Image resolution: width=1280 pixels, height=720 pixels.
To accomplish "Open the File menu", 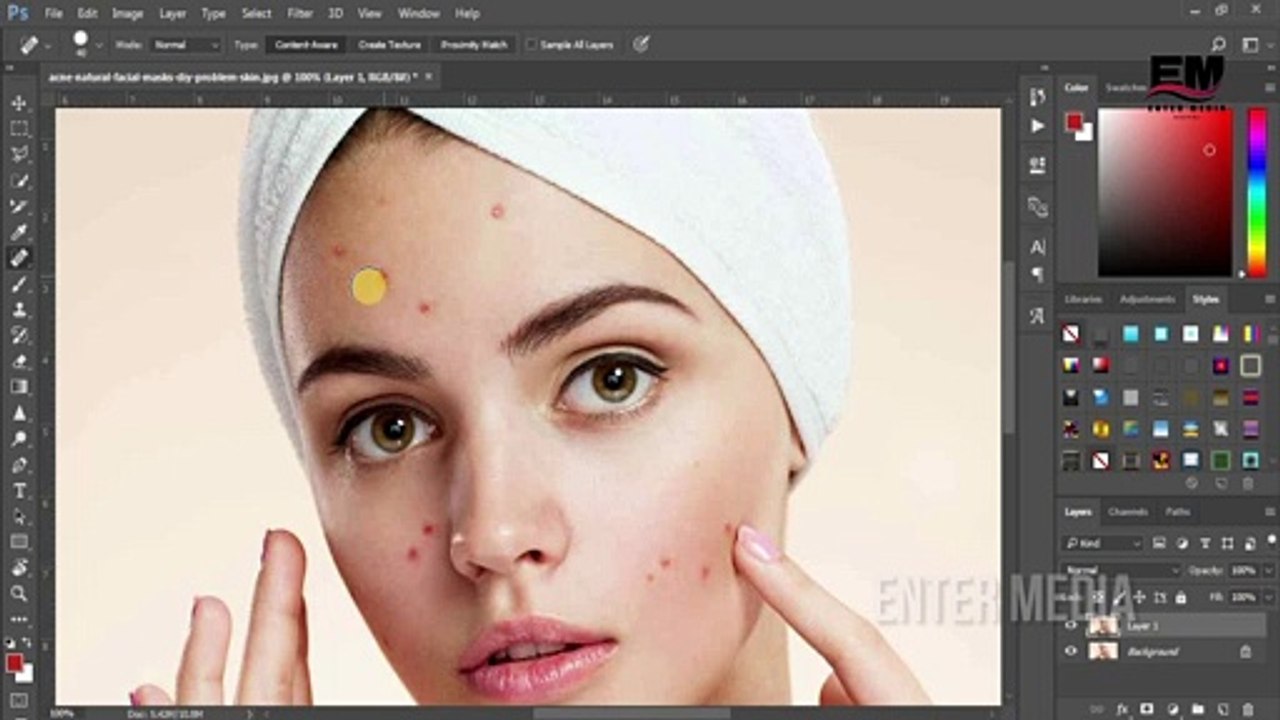I will 53,14.
